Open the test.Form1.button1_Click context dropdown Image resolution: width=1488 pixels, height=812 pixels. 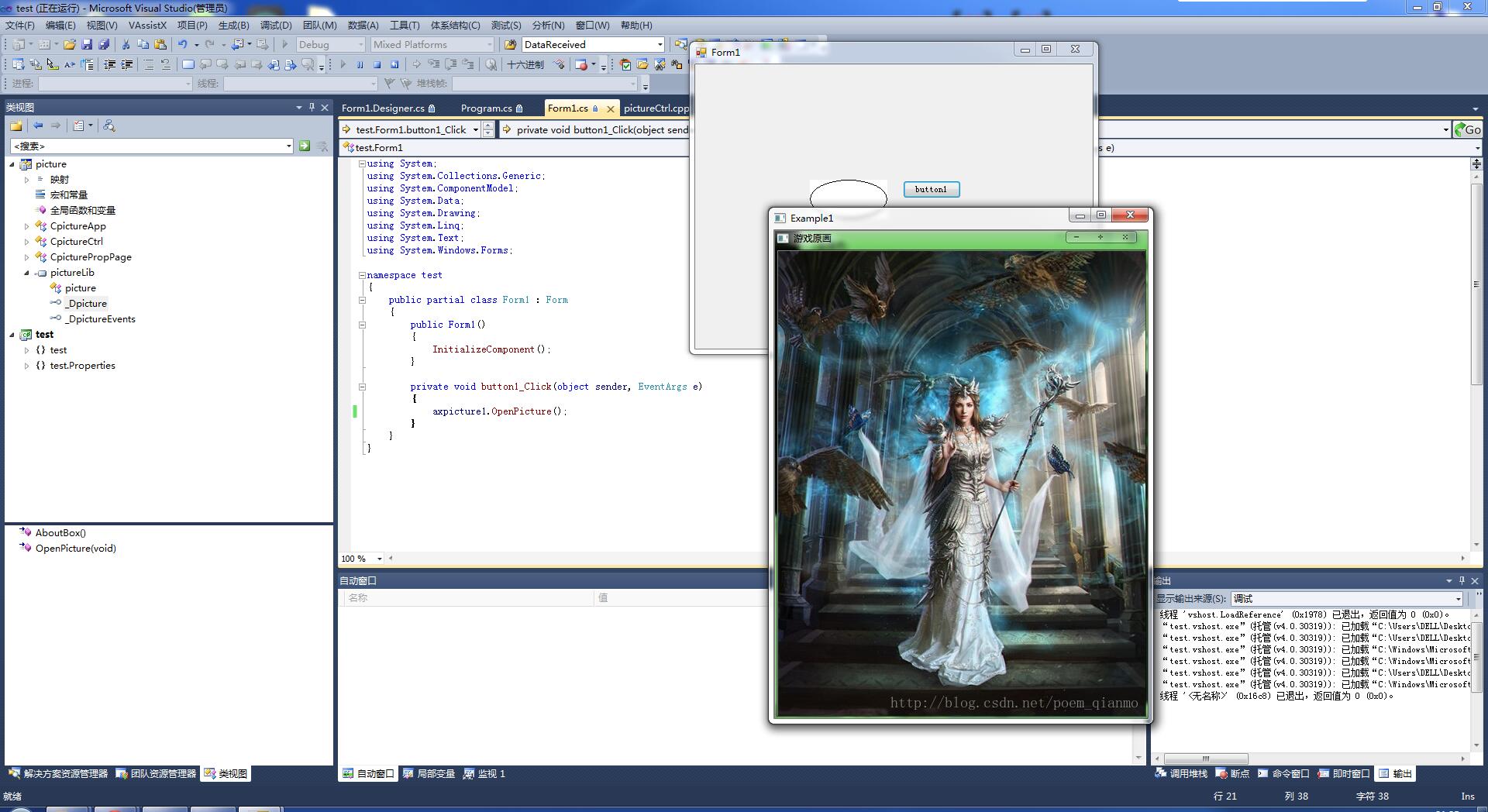476,130
